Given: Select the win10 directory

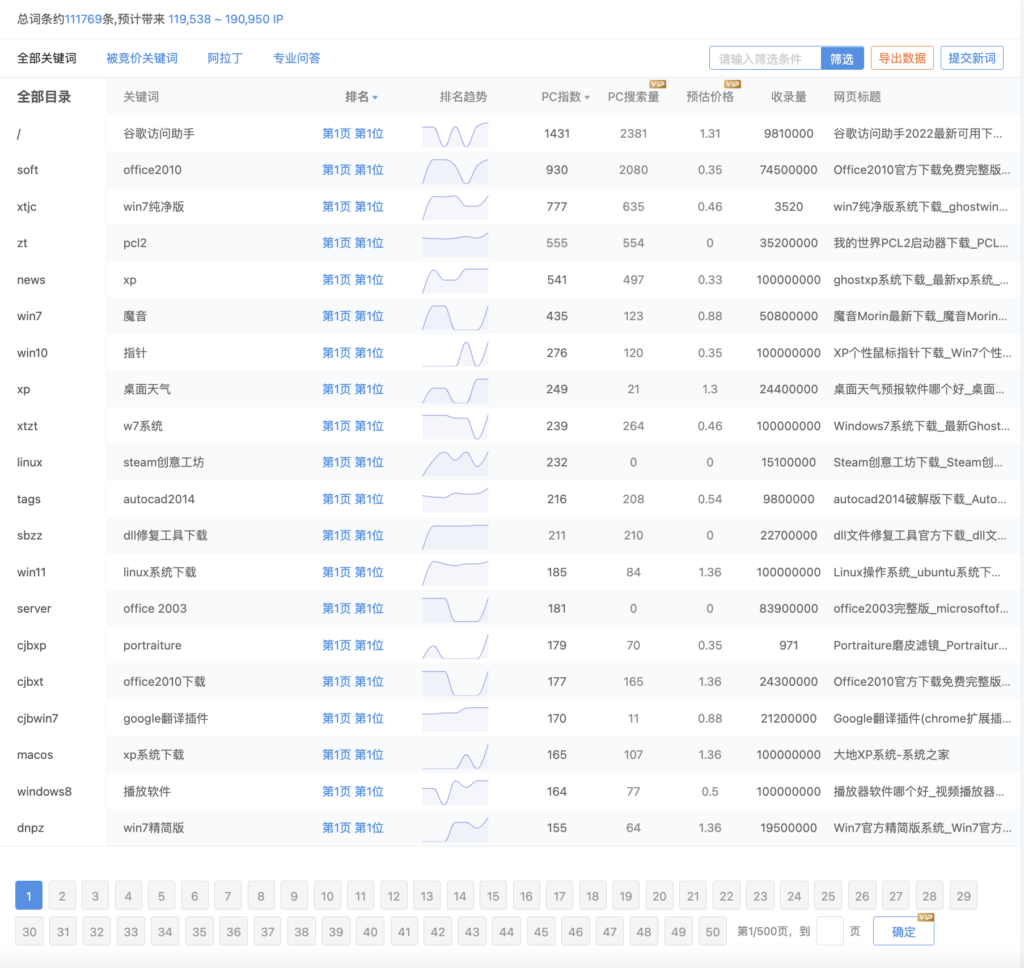Looking at the screenshot, I should pos(33,353).
